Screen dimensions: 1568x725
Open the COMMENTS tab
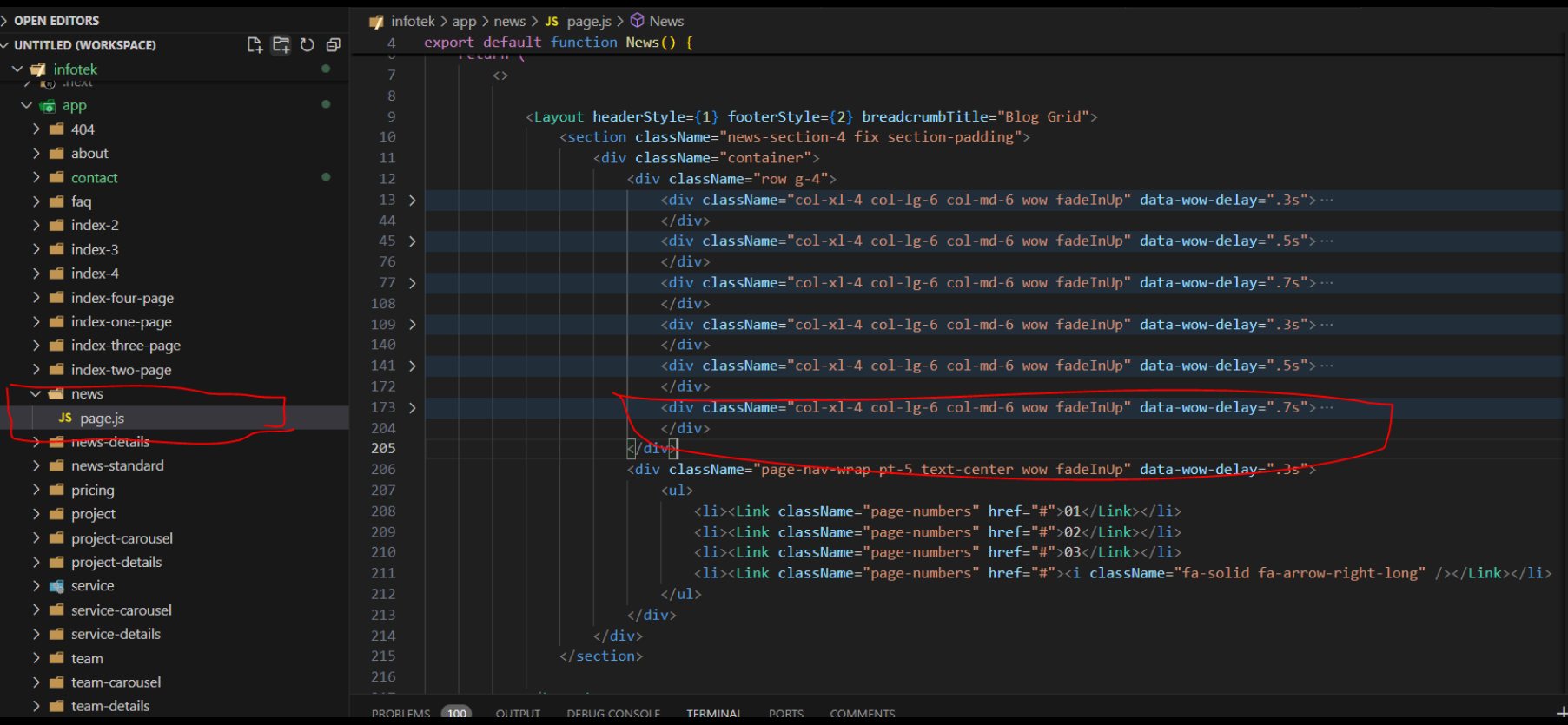[862, 714]
